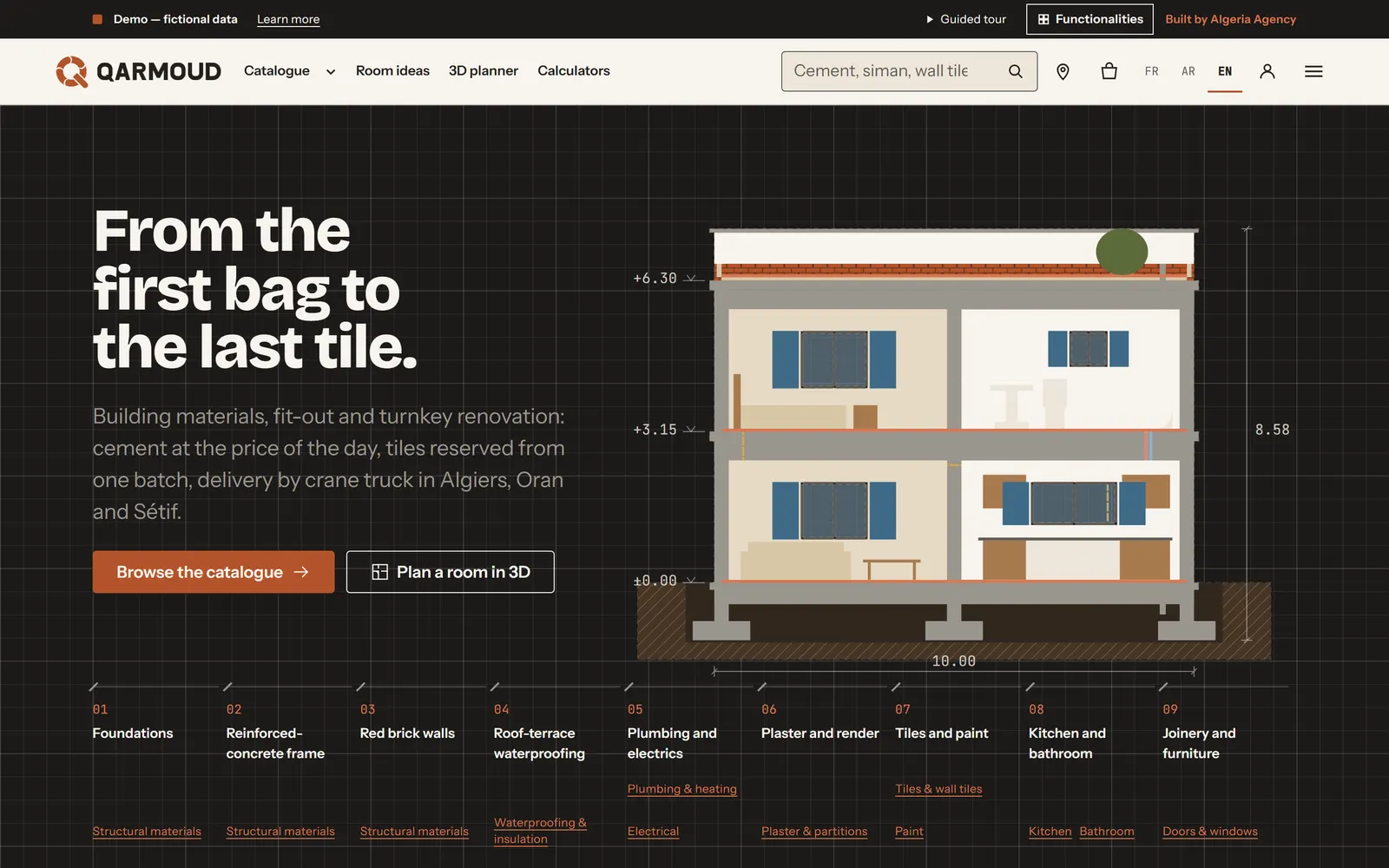This screenshot has height=868, width=1389.
Task: Open Structural materials link under Foundations
Action: click(147, 832)
